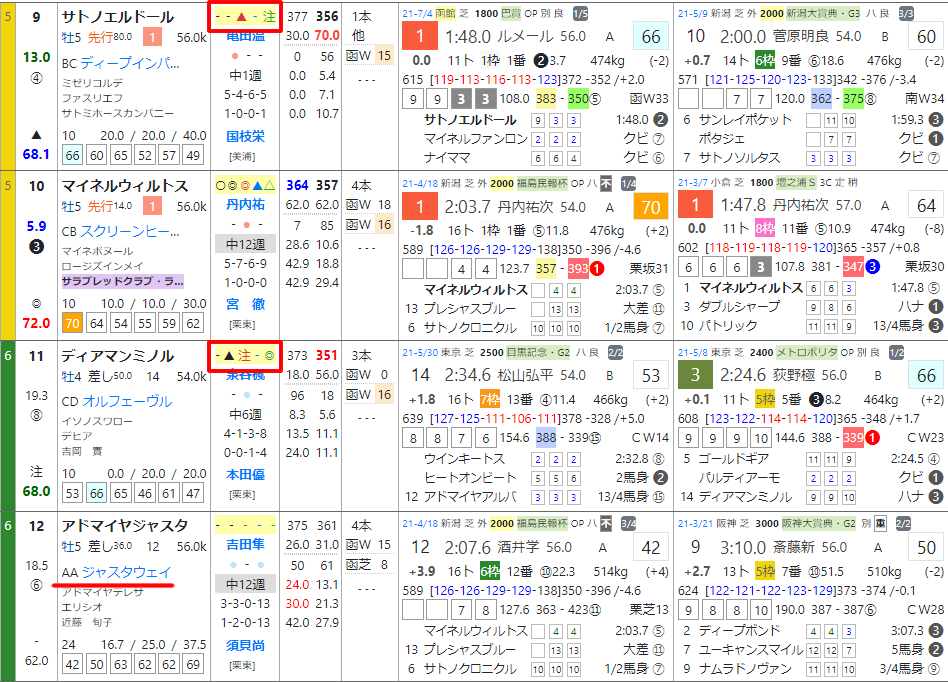Screen dimensions: 948x682
Task: Click training note 栗芝13
Action: tap(649, 609)
